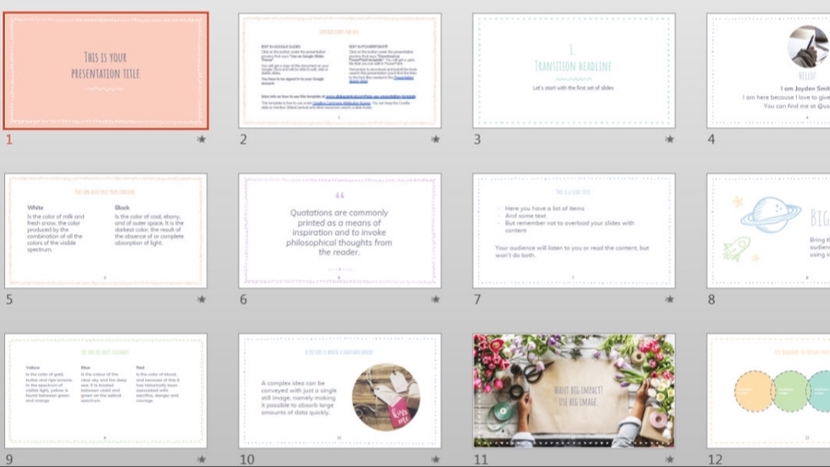Image resolution: width=830 pixels, height=467 pixels.
Task: Click the transition star icon under slide 3
Action: click(x=670, y=139)
